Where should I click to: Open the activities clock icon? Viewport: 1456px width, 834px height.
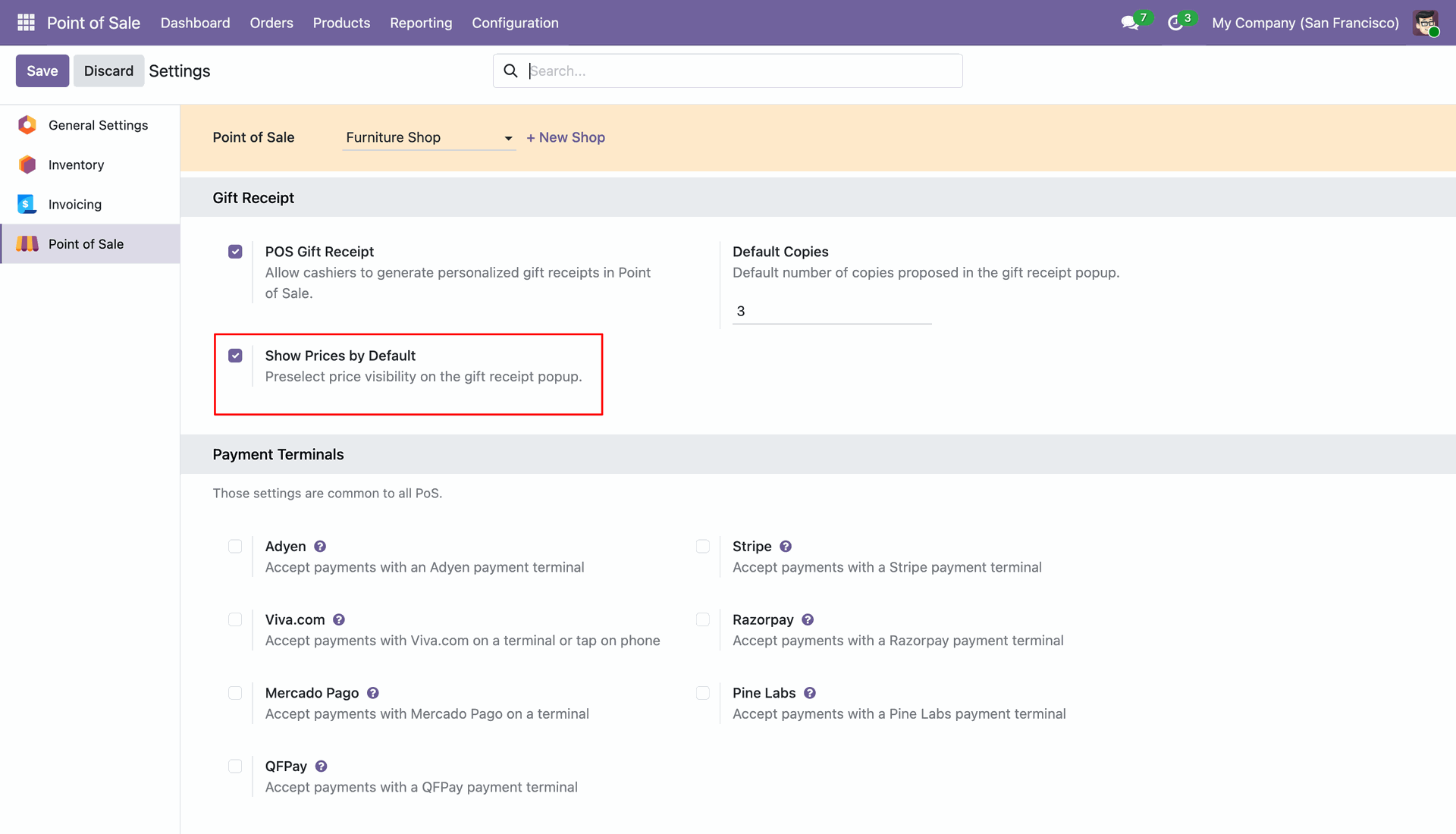[1175, 23]
